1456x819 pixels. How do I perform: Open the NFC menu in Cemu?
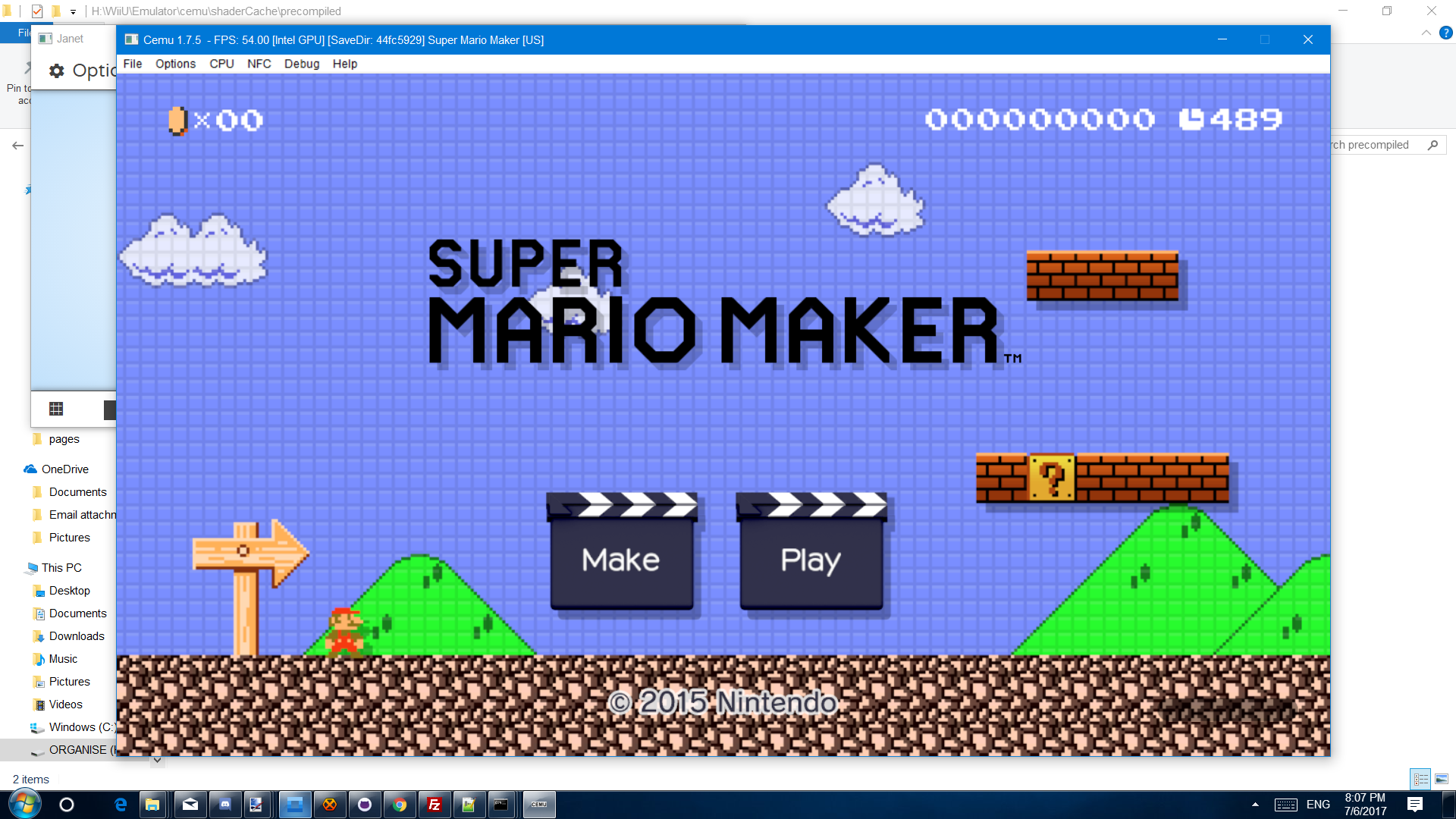click(x=259, y=64)
